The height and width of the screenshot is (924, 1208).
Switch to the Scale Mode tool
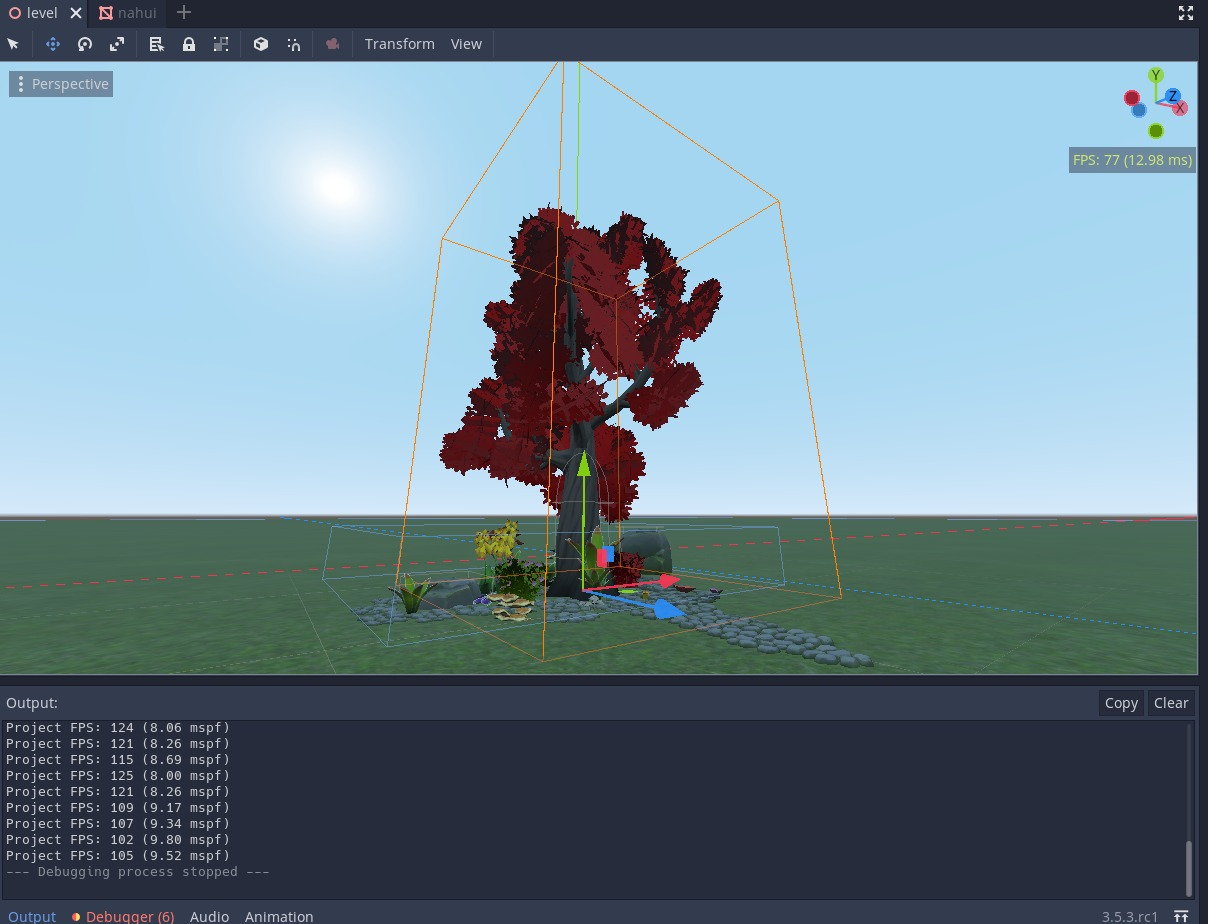pos(117,44)
